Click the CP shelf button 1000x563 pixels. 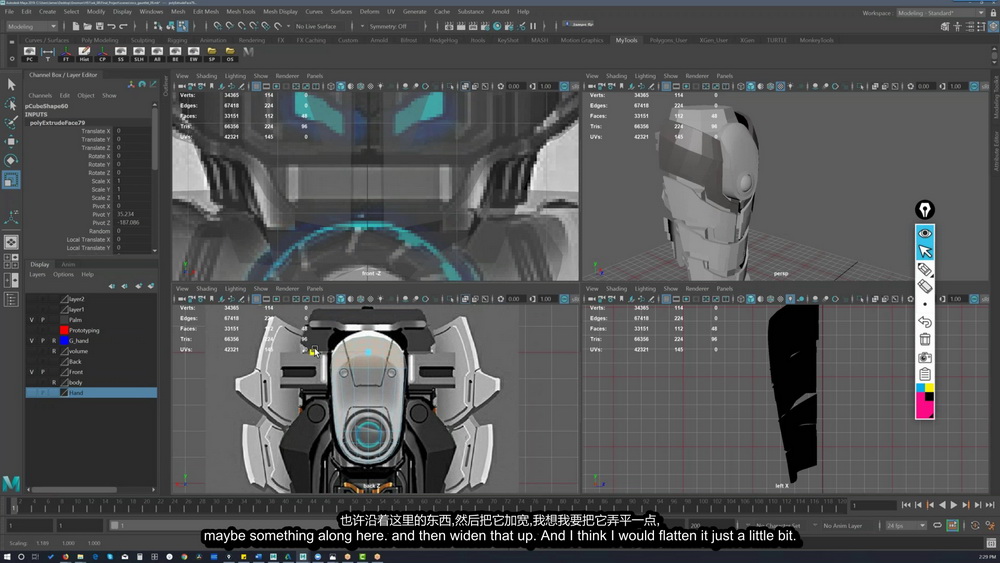click(x=103, y=54)
